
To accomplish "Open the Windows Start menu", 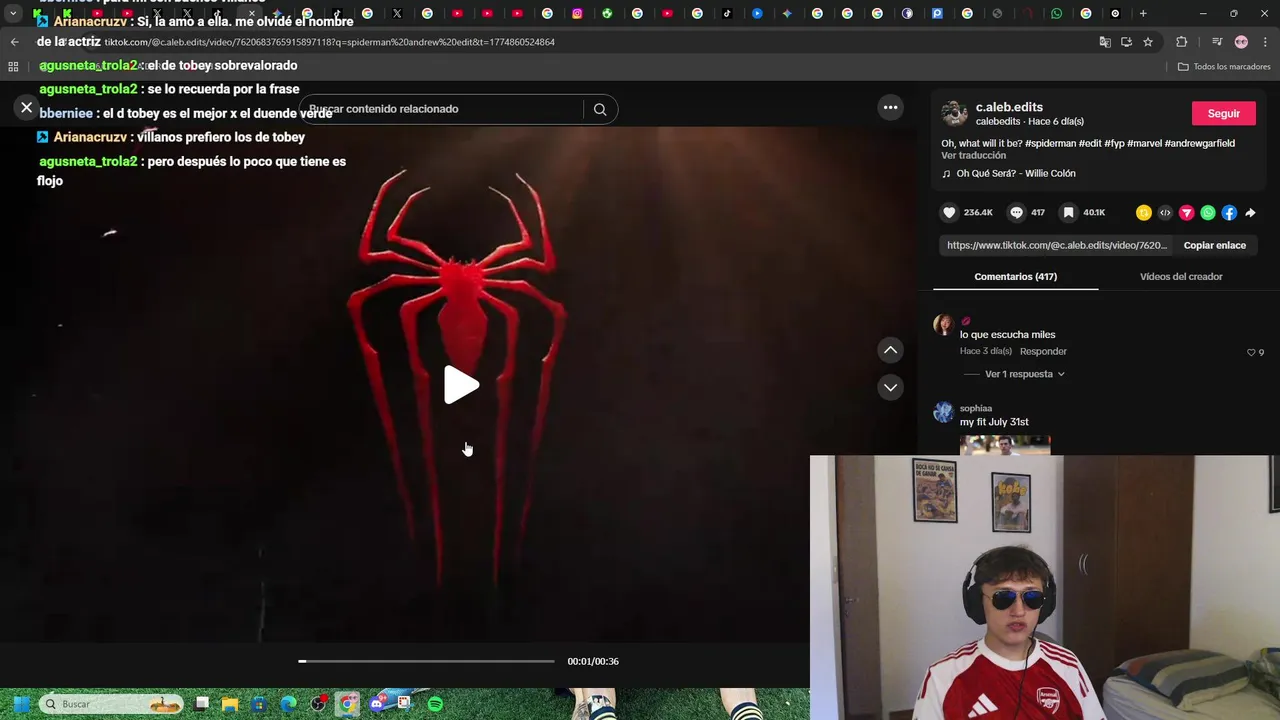I will pos(20,704).
